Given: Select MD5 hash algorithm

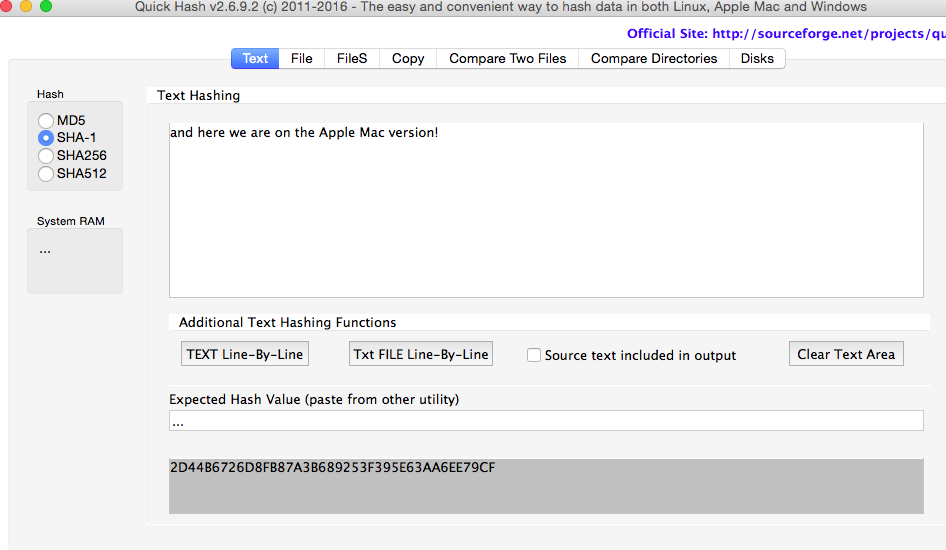Looking at the screenshot, I should [46, 120].
